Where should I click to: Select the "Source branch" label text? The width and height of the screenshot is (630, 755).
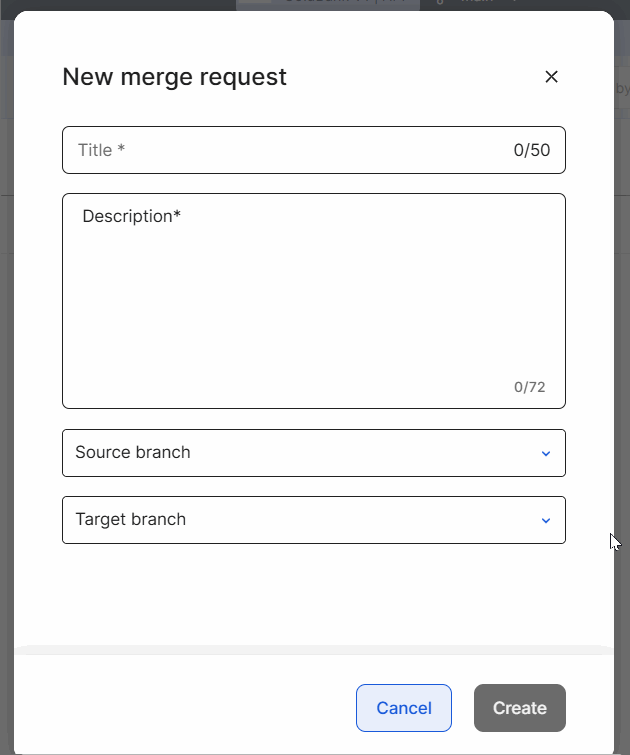pos(132,453)
